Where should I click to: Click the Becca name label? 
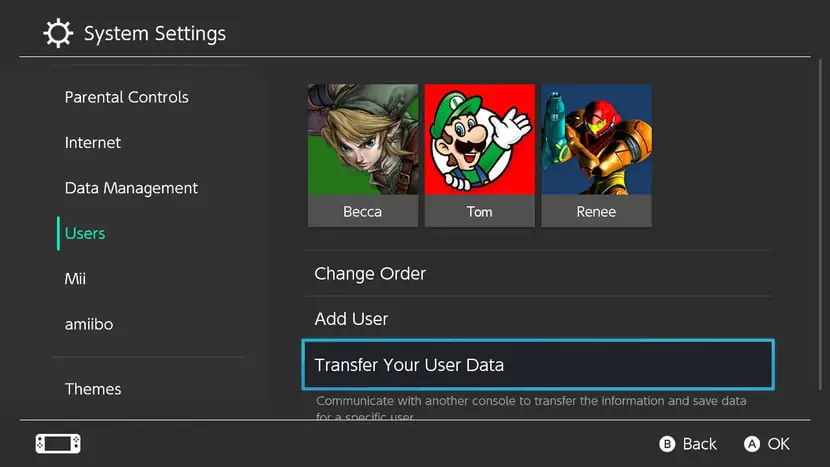coord(362,212)
